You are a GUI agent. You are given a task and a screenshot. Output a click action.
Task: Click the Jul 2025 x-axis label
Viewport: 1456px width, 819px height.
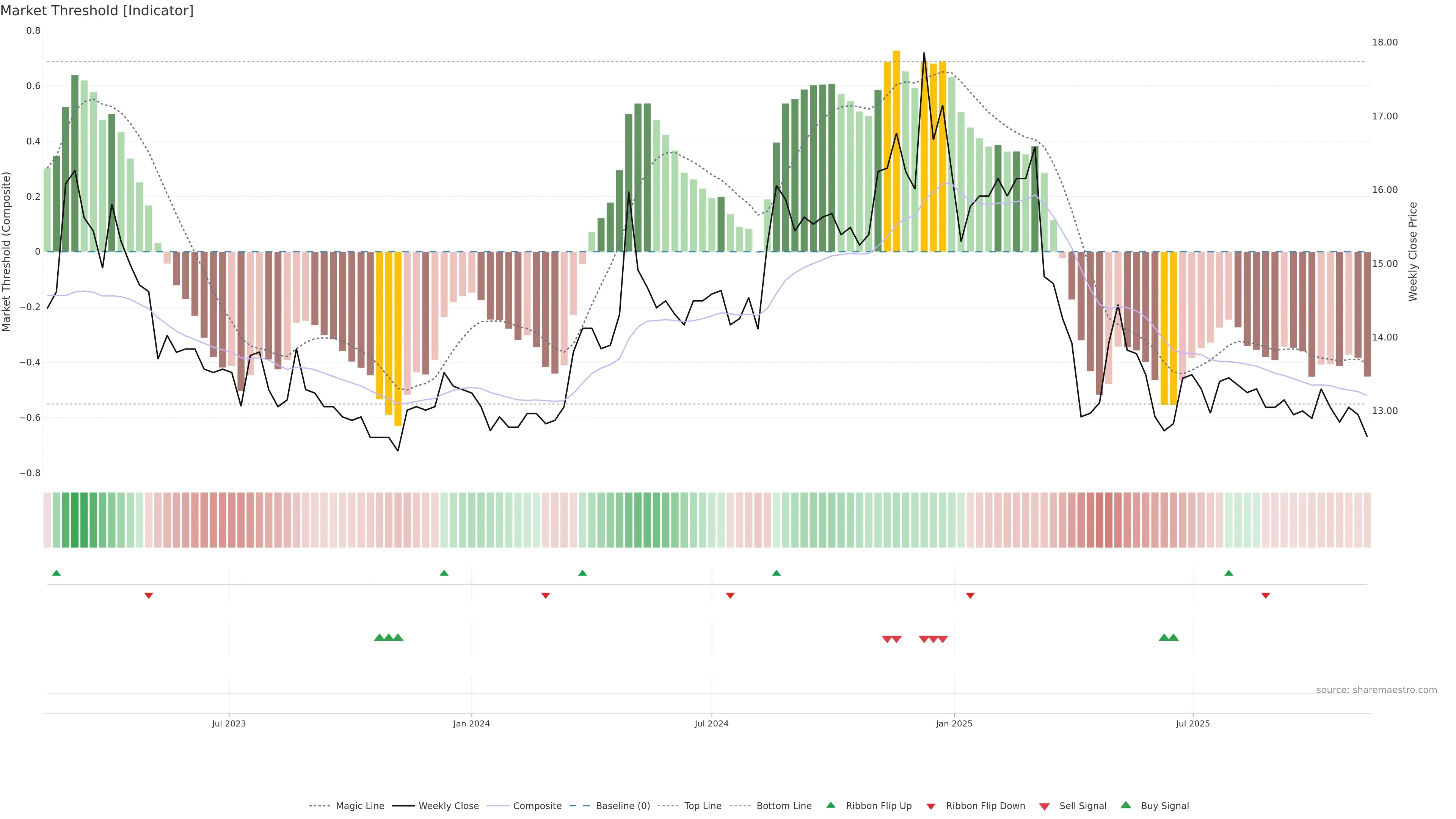pos(1192,723)
